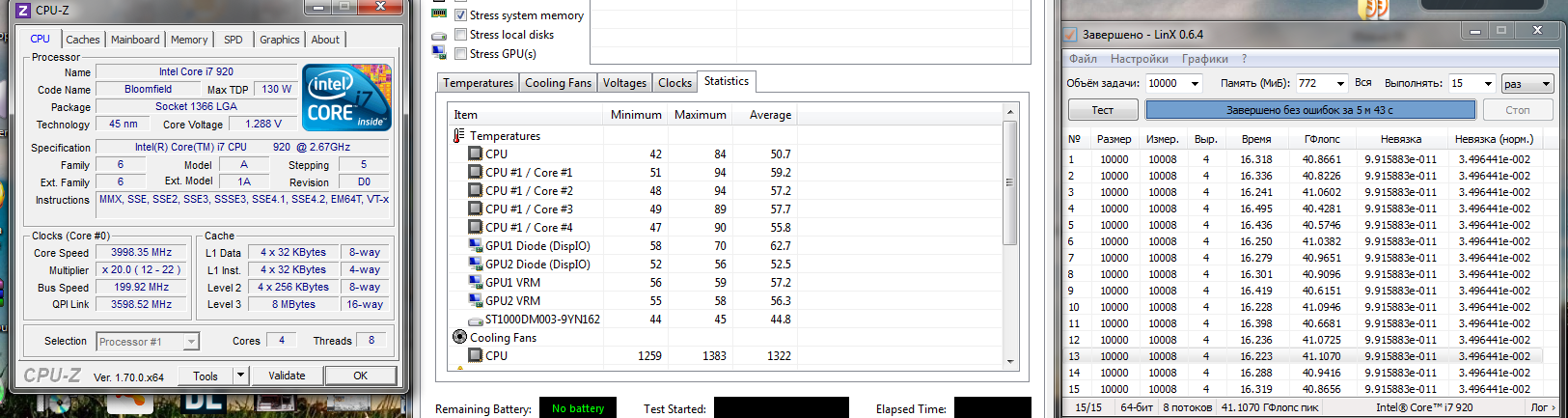The height and width of the screenshot is (418, 1568).
Task: Open the Graphics tab in CPU-Z
Action: pos(280,40)
